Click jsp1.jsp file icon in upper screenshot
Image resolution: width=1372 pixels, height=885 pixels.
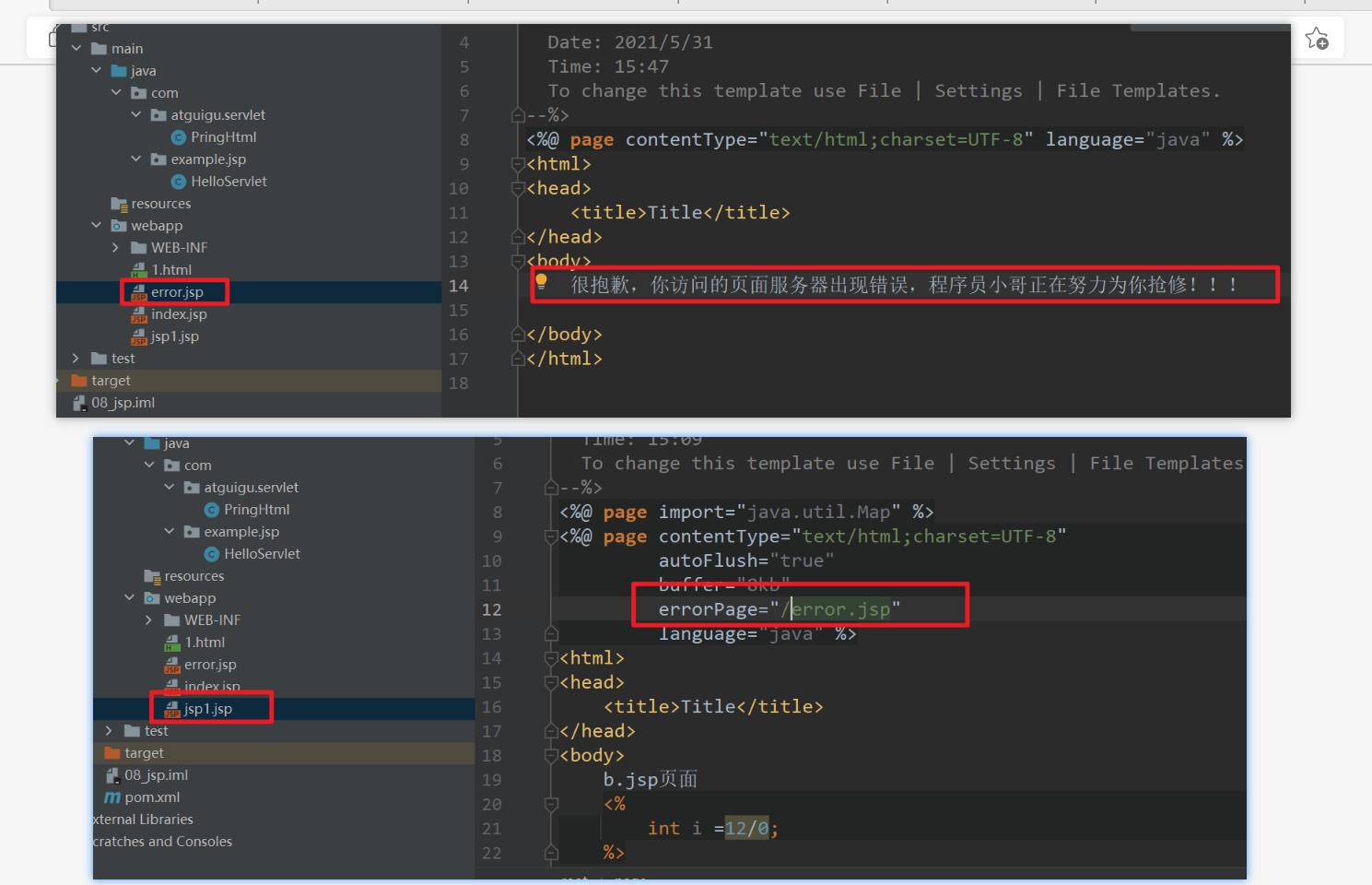(x=139, y=336)
